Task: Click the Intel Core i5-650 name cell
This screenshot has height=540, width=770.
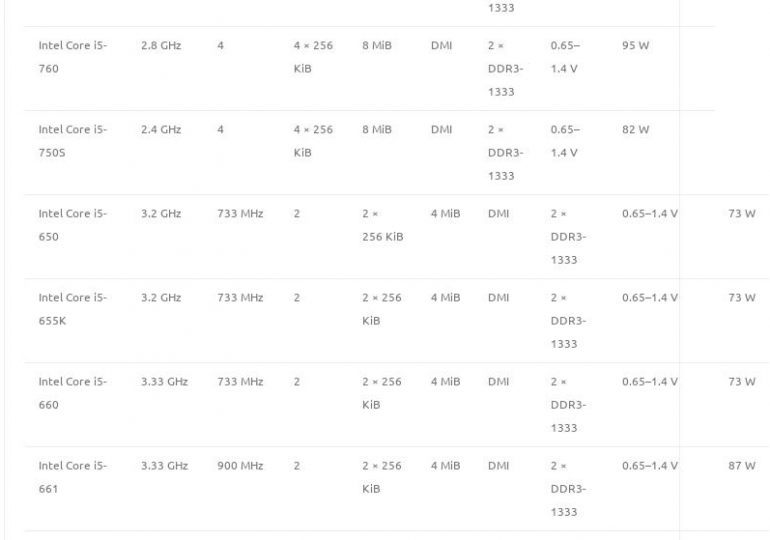Action: coord(72,225)
